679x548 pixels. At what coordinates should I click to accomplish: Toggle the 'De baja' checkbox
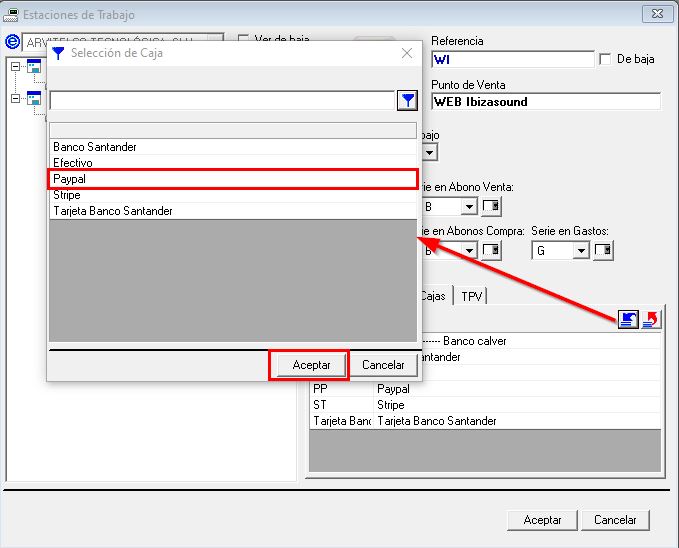[x=604, y=60]
